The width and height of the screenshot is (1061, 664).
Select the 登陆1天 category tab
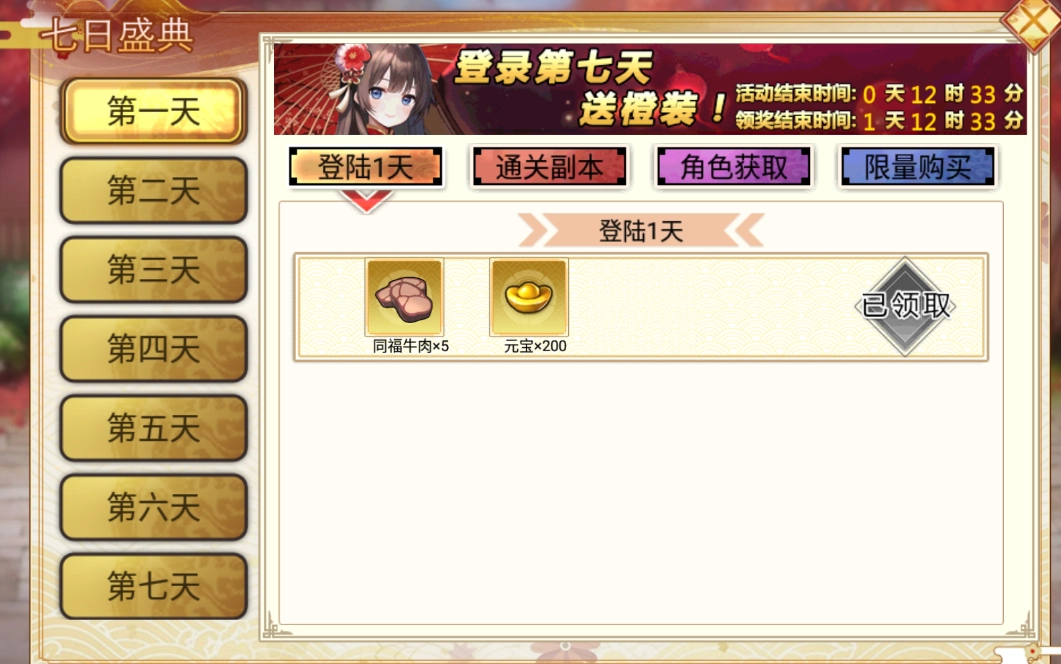365,167
